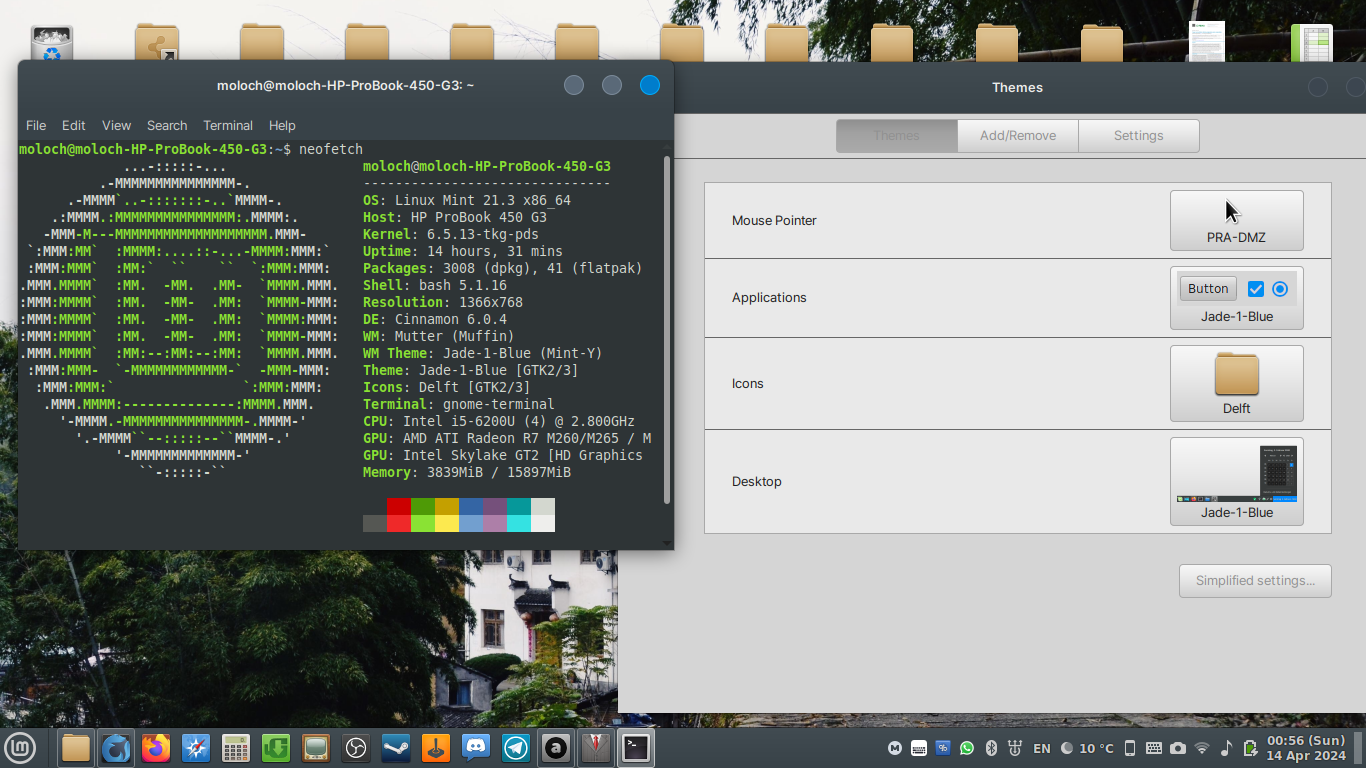This screenshot has height=768, width=1366.
Task: Change icons by clicking the Delft button
Action: (1237, 383)
